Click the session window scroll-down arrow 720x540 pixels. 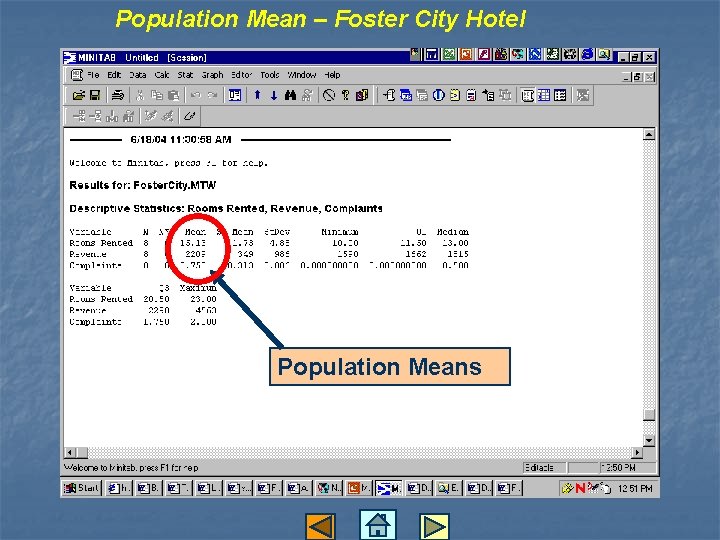(x=649, y=440)
